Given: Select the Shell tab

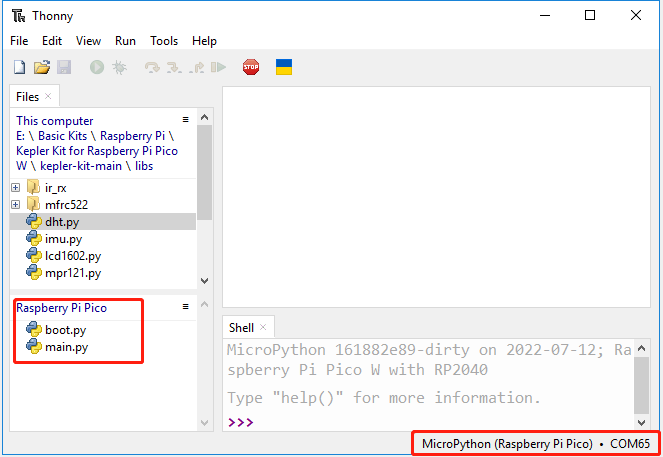Looking at the screenshot, I should [x=241, y=328].
